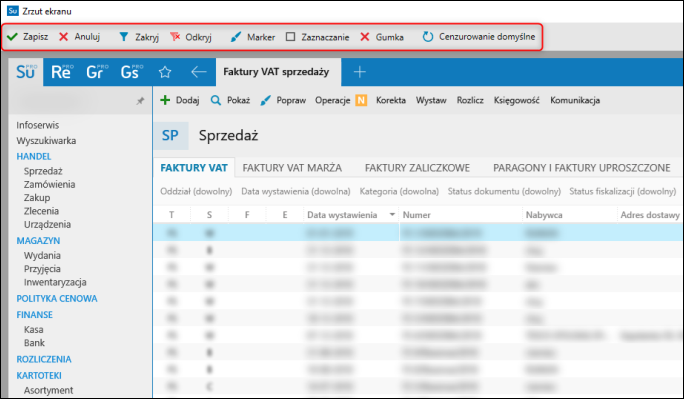Open Wyszukiwarka in sidebar

tap(46, 141)
